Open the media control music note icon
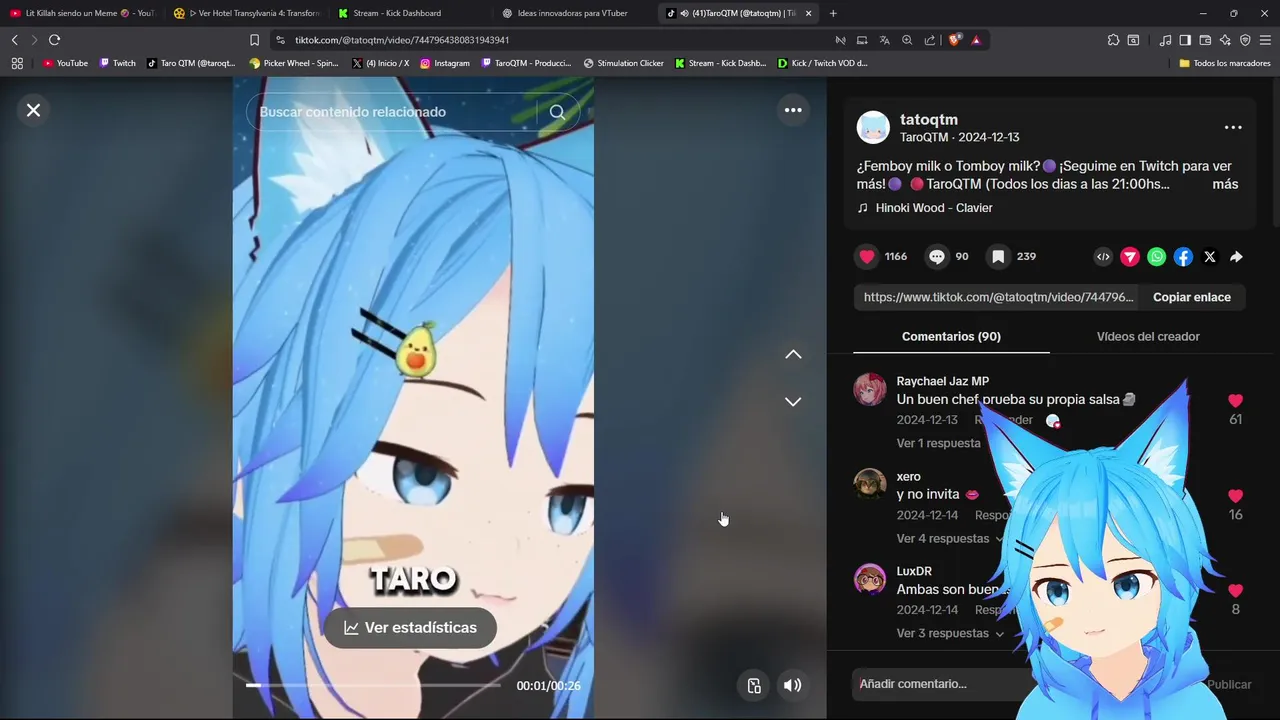The width and height of the screenshot is (1280, 720). (1165, 40)
